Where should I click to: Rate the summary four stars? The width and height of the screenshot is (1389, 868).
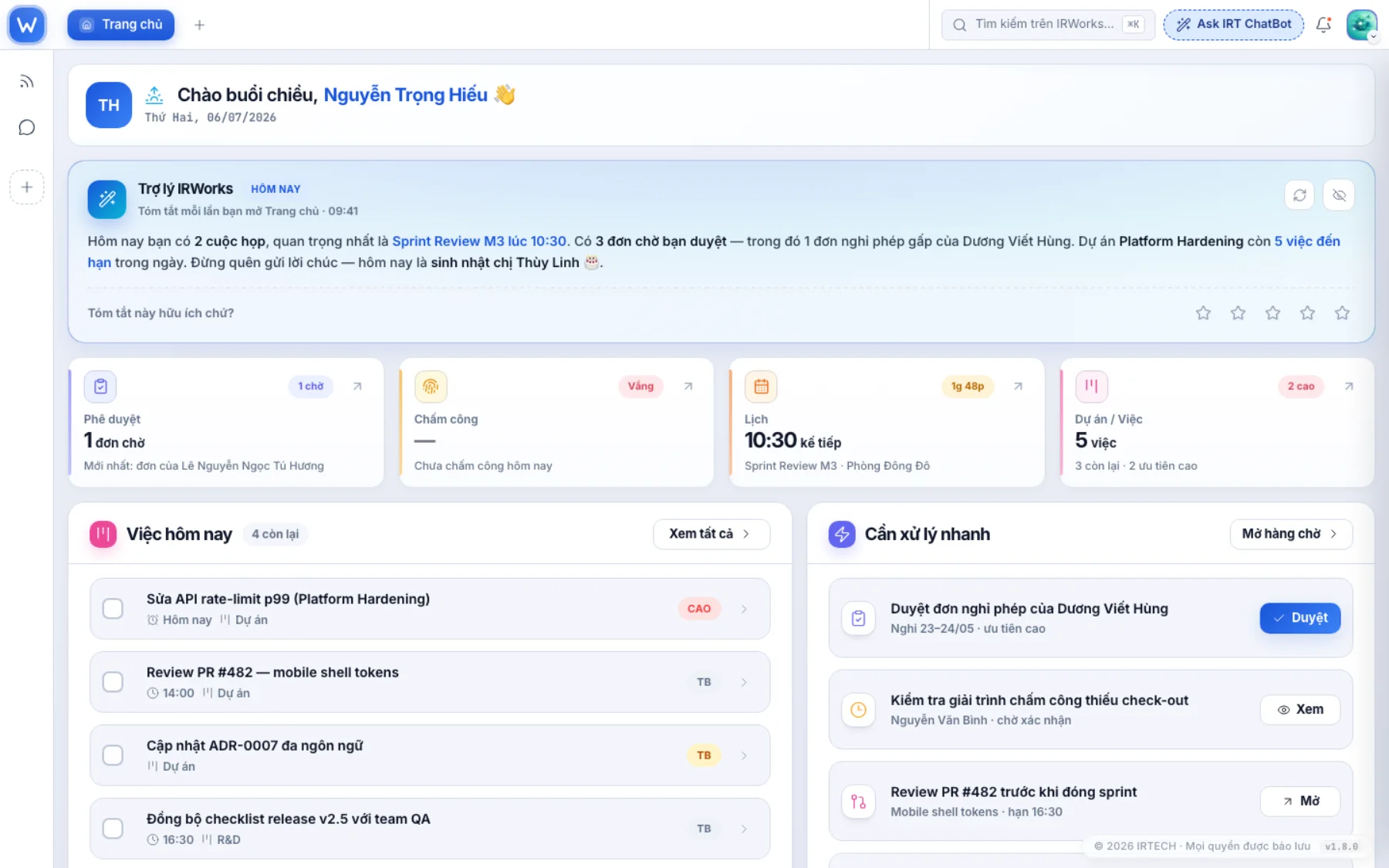1307,312
